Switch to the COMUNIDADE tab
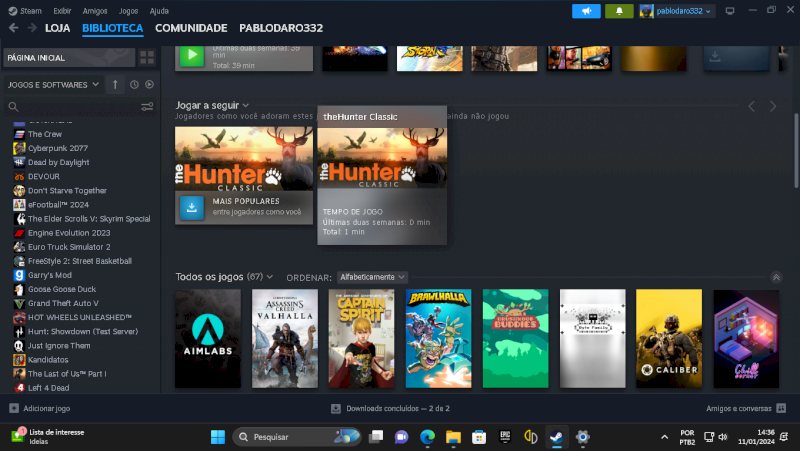Image resolution: width=800 pixels, height=451 pixels. (x=191, y=28)
